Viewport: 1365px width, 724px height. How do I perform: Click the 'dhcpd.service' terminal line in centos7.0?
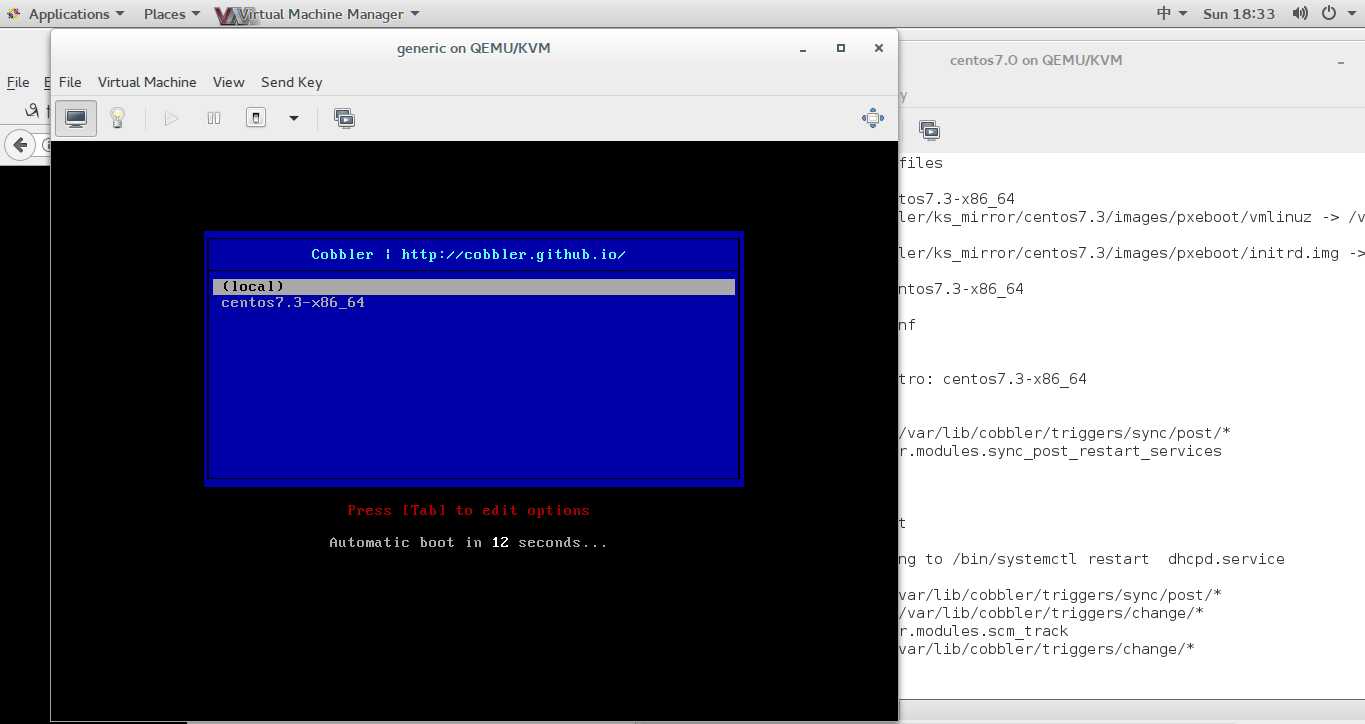[1092, 559]
